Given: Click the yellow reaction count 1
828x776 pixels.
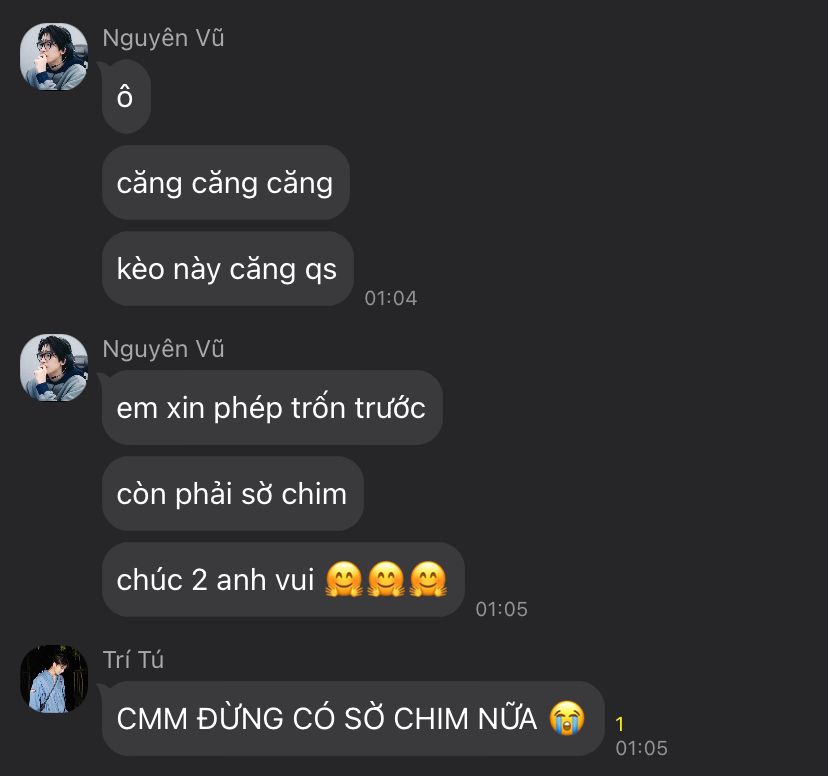Looking at the screenshot, I should [620, 724].
